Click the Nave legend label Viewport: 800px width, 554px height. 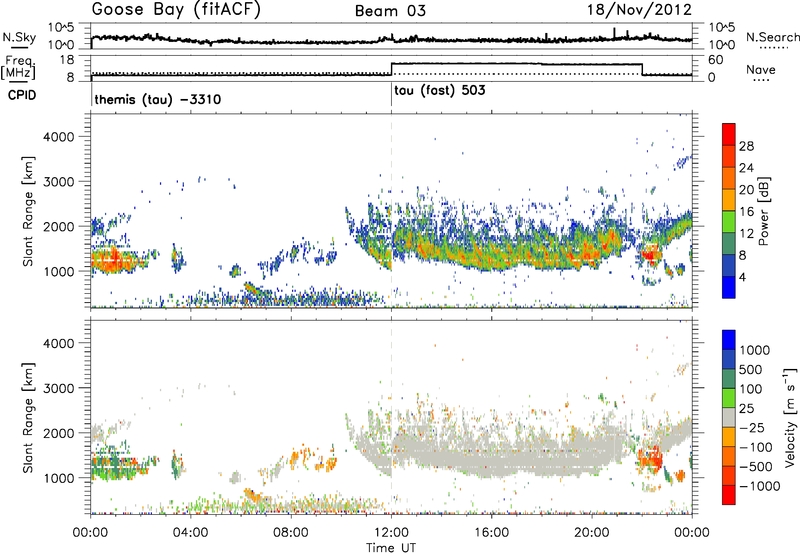[x=761, y=69]
